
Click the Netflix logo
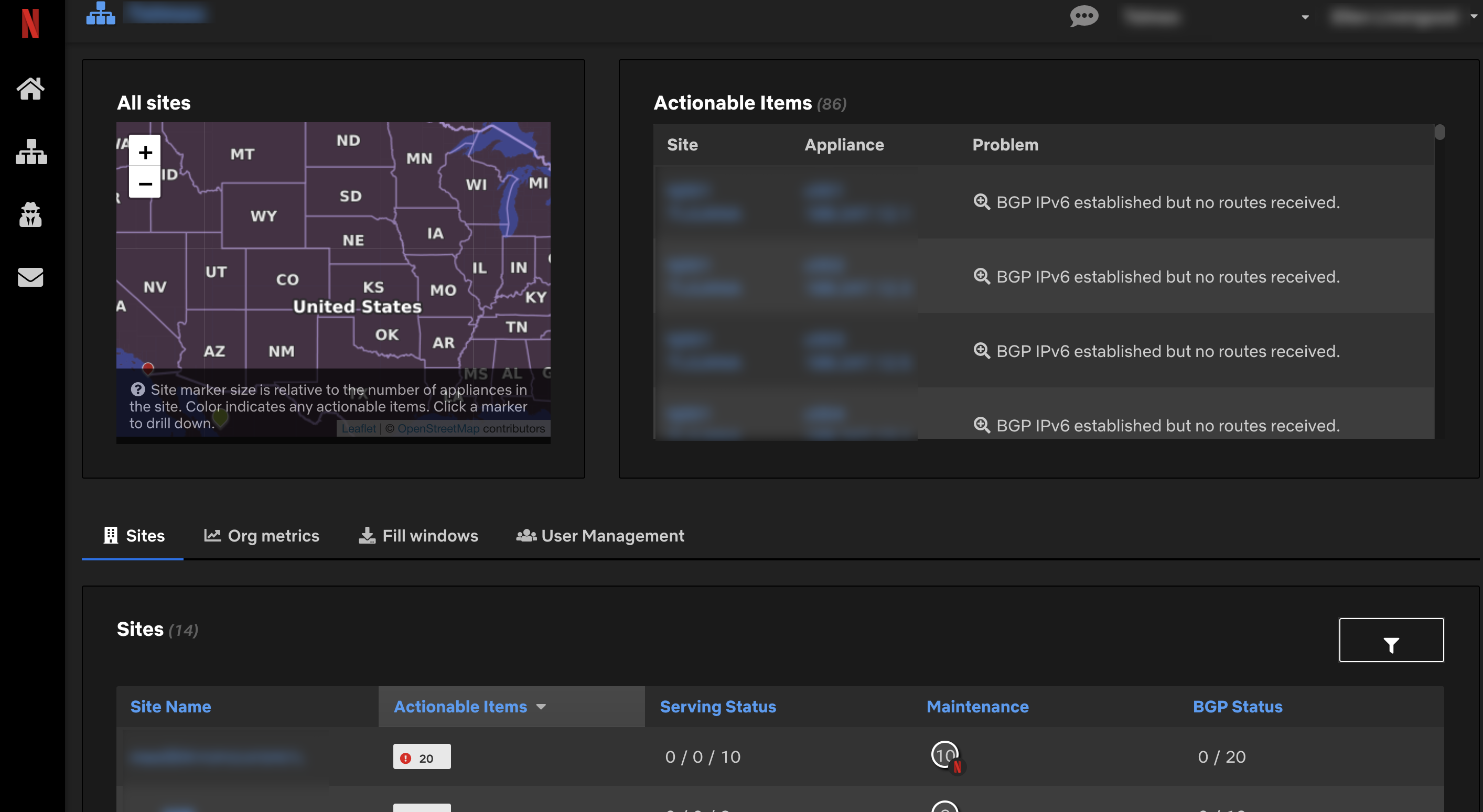(30, 23)
